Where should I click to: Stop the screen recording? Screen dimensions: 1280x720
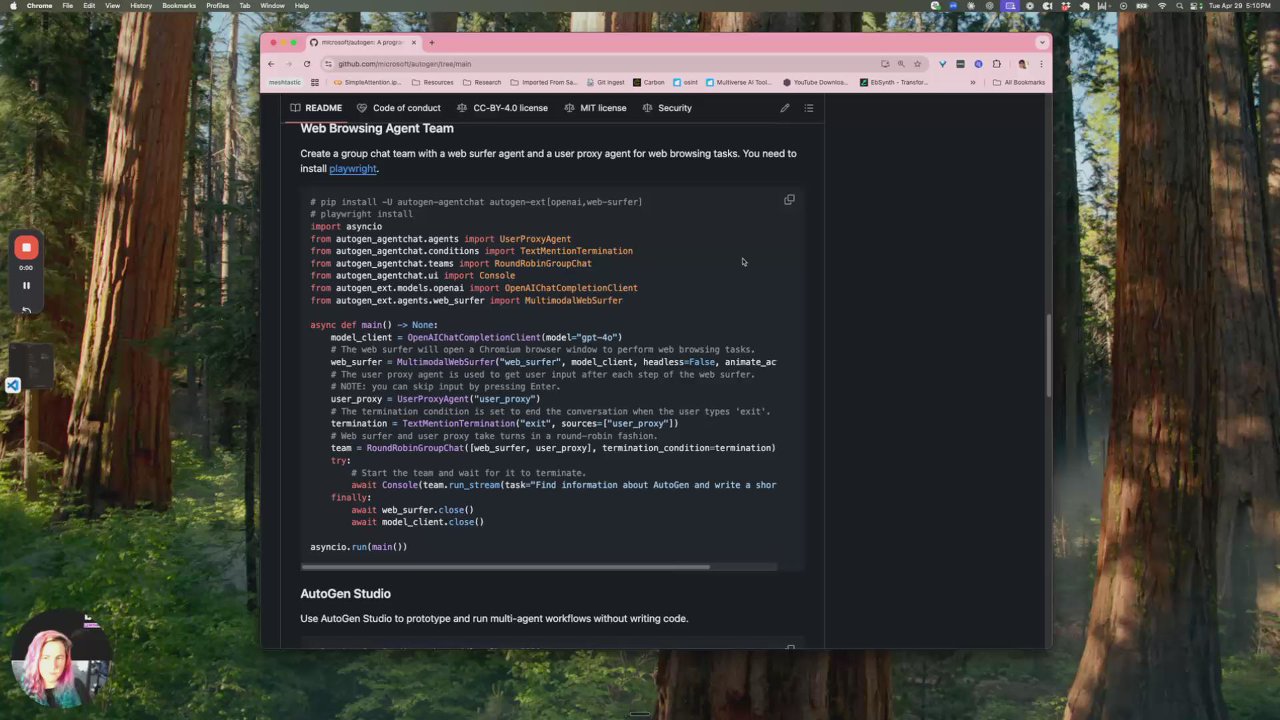pyautogui.click(x=27, y=247)
